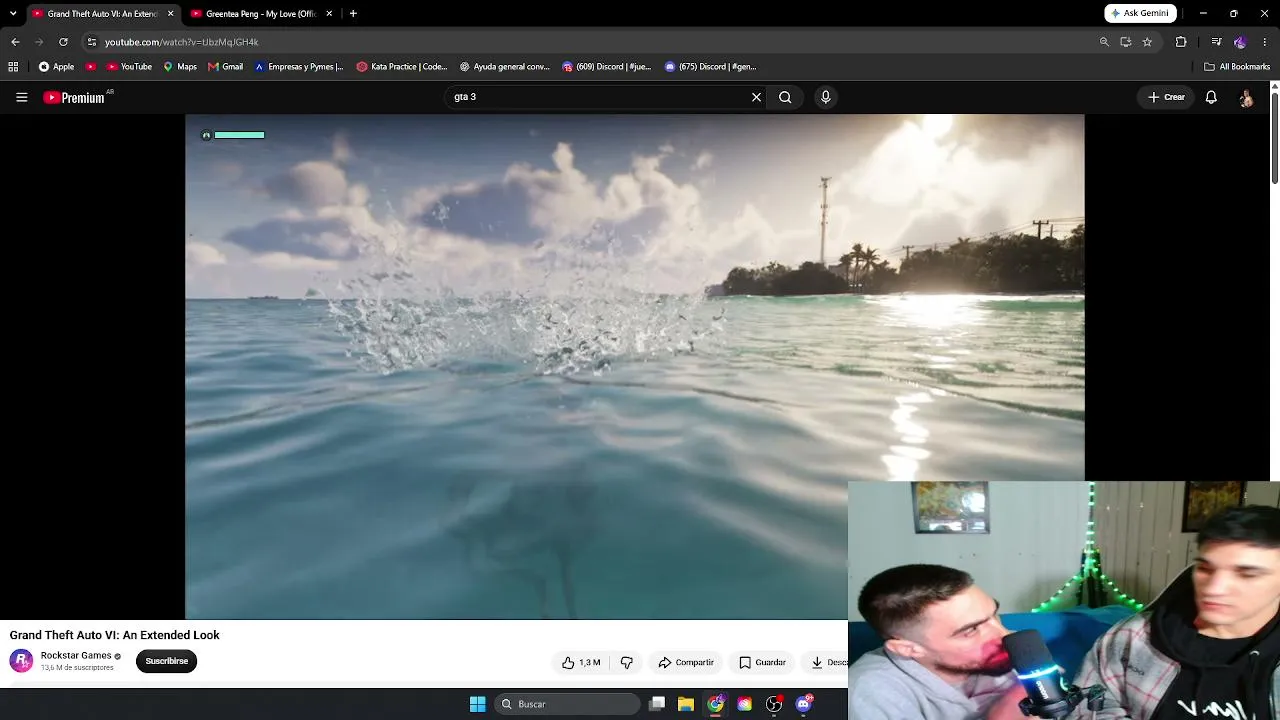Open a new browser tab
Screen dimensions: 1280x720
pos(353,14)
